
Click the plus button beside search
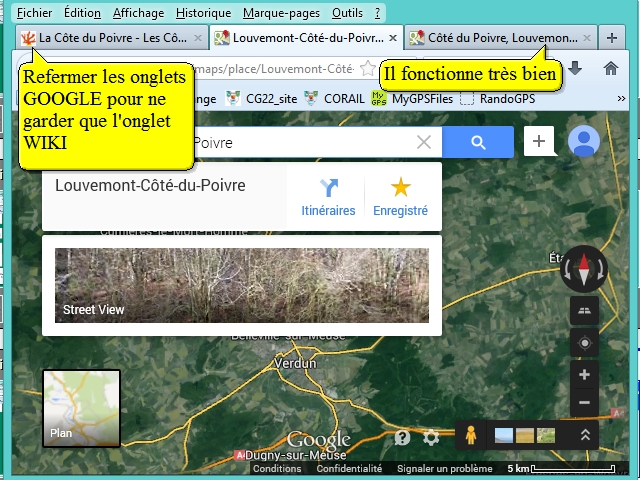coord(539,141)
